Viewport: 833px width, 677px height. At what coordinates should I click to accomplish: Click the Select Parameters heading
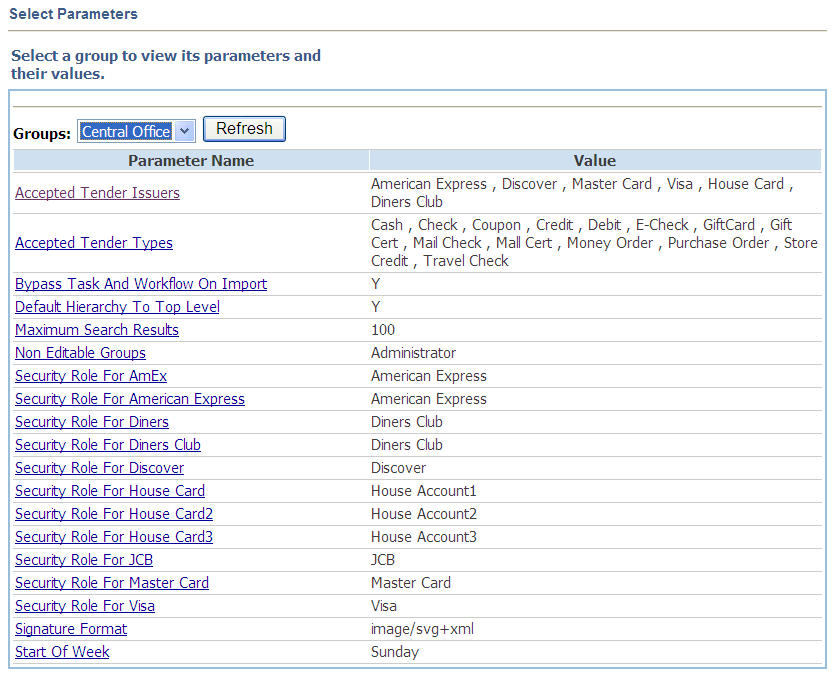(x=73, y=14)
